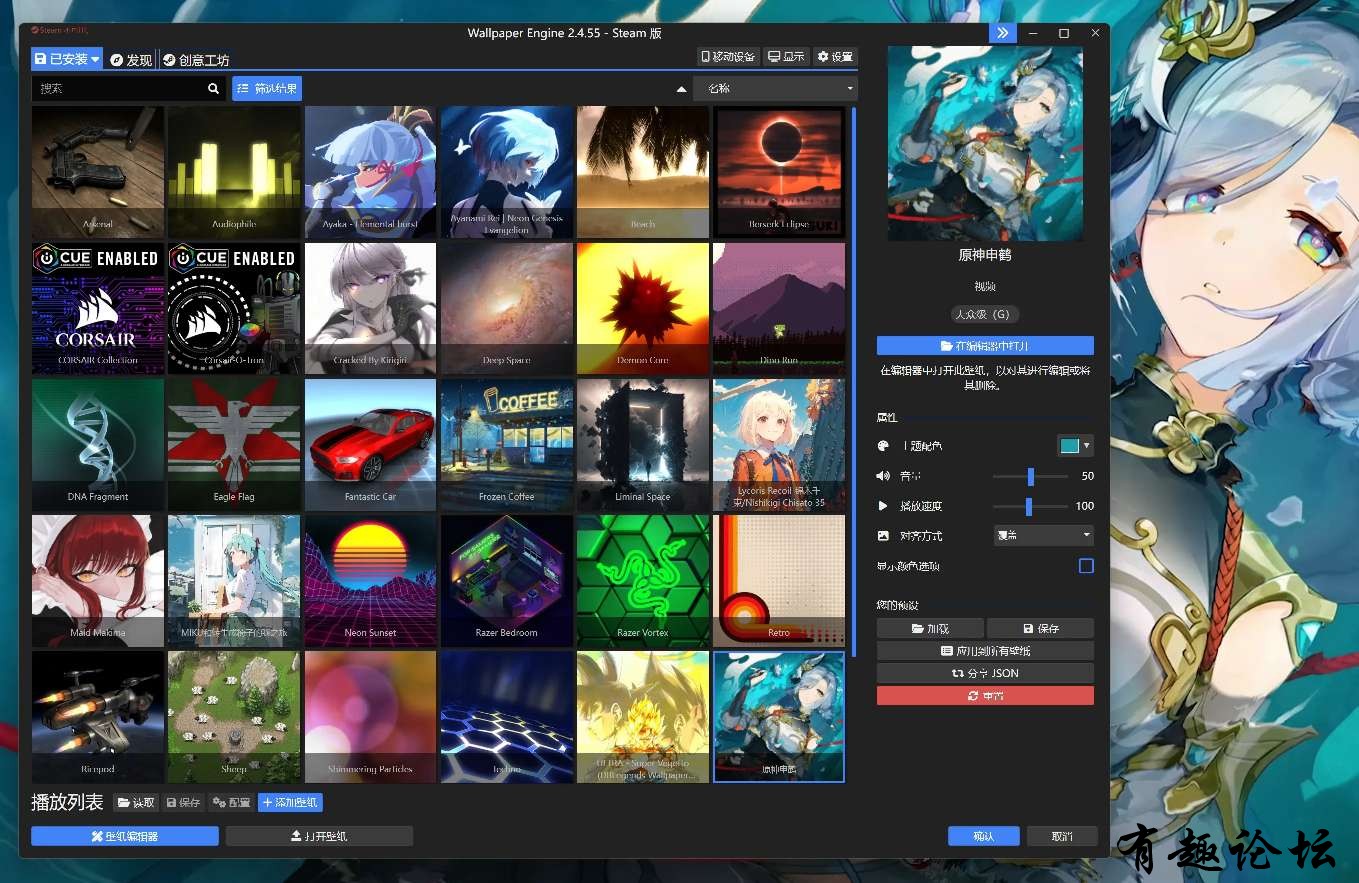
Task: Tick the color option checkbox under alignment
Action: click(1086, 566)
